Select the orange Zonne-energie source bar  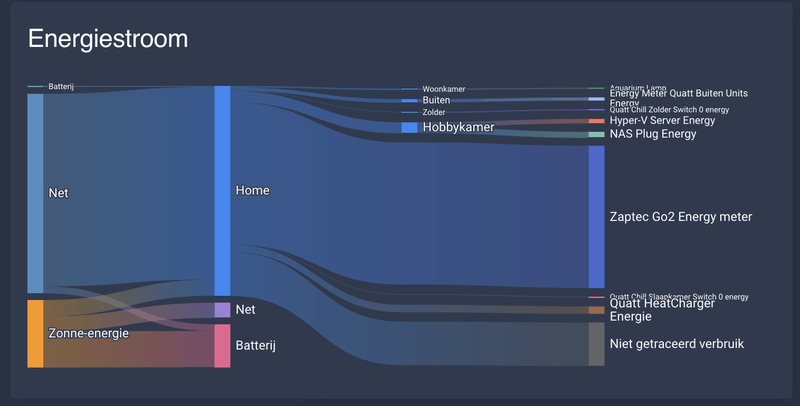pos(35,334)
